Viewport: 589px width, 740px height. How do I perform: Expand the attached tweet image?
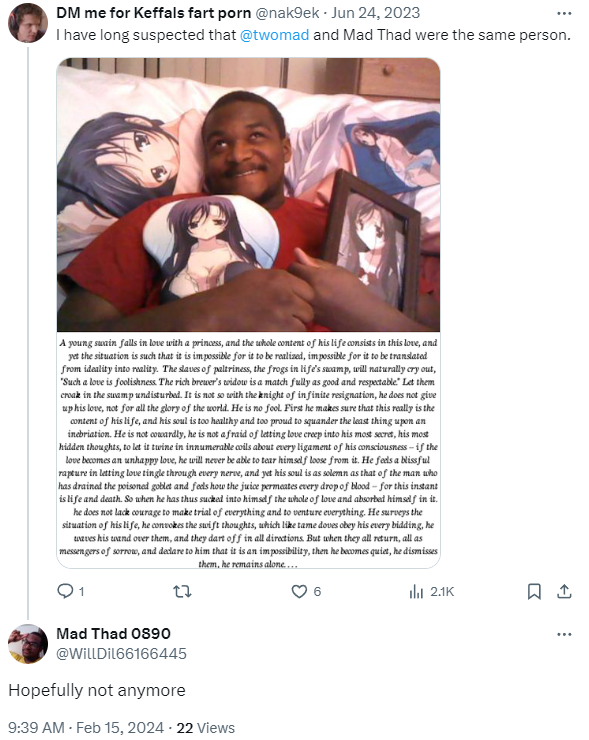[248, 313]
